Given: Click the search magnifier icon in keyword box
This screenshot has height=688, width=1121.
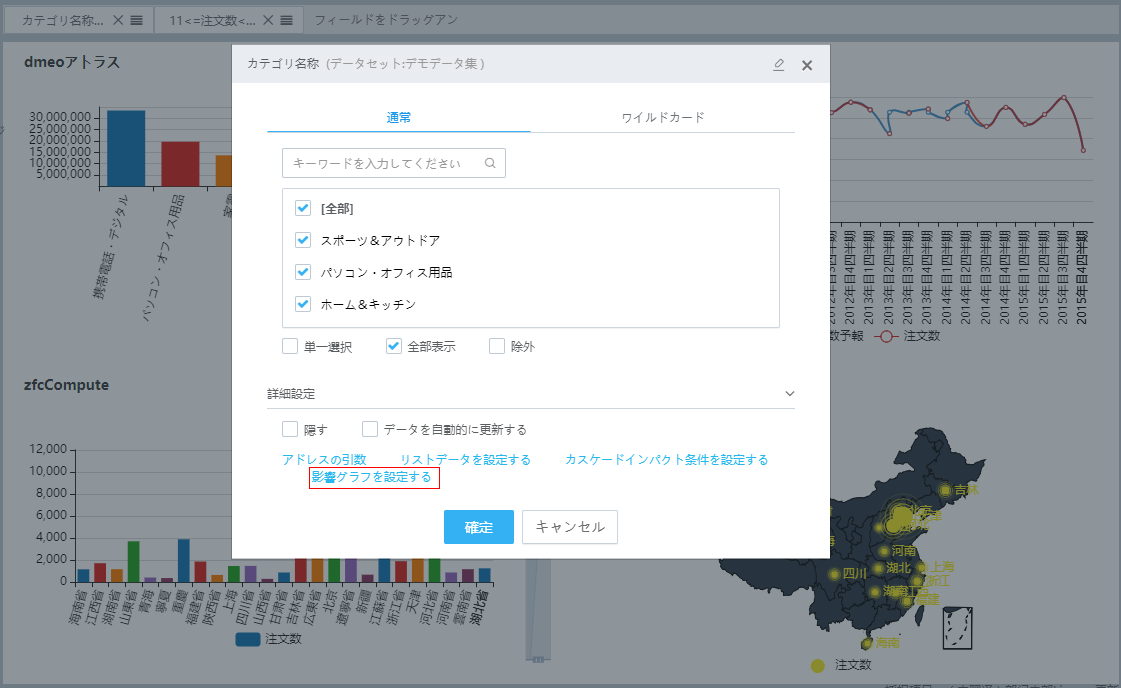Looking at the screenshot, I should [x=490, y=163].
